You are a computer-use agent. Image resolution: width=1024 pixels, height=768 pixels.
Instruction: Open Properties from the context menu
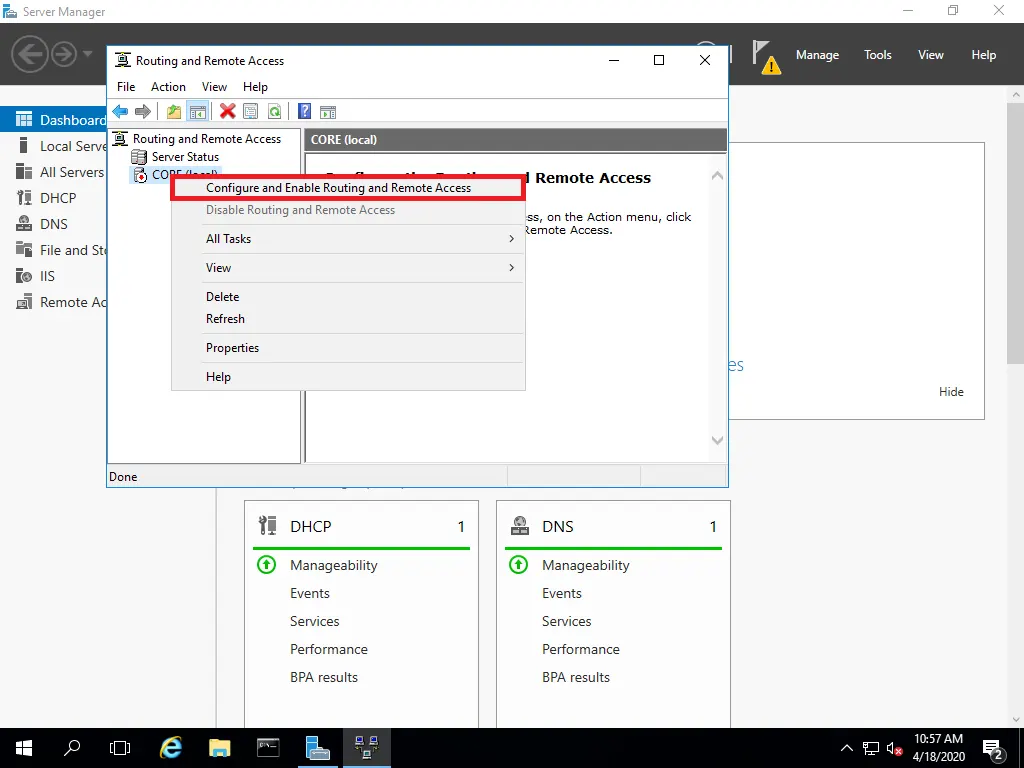coord(348,348)
